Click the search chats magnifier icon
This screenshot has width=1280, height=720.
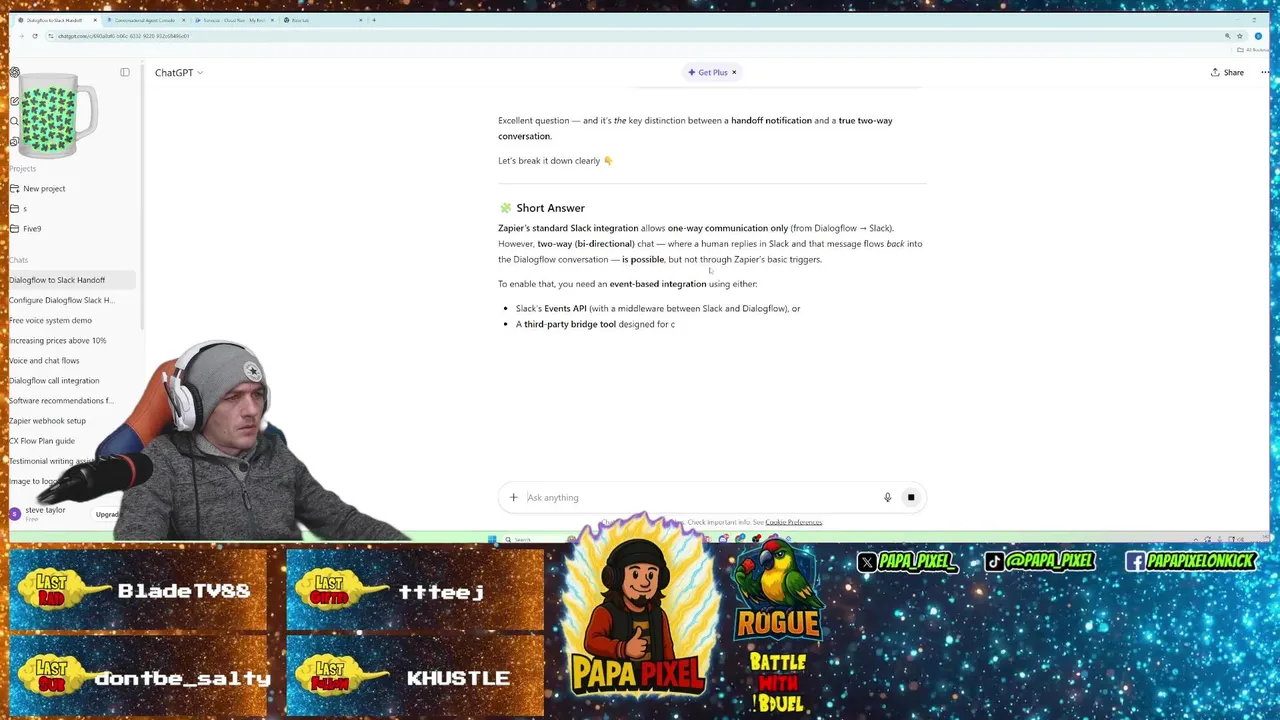[14, 121]
